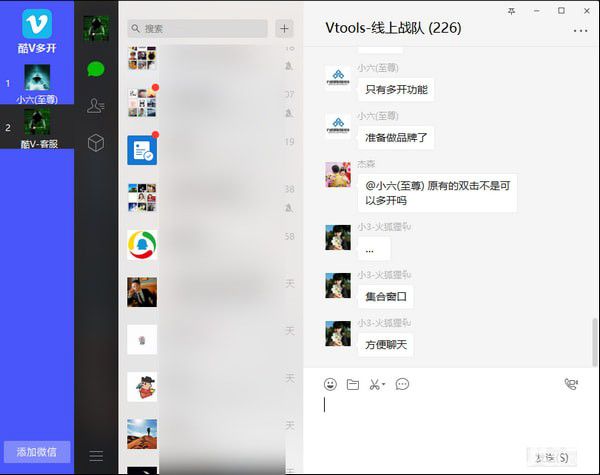Open the send file folder icon
Viewport: 600px width, 475px height.
point(352,384)
